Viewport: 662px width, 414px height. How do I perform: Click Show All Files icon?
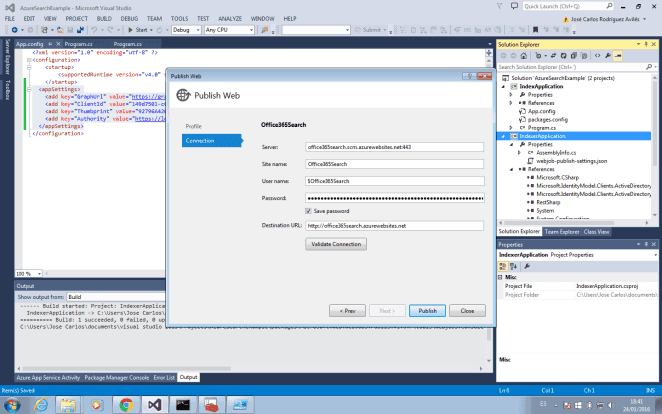584,56
